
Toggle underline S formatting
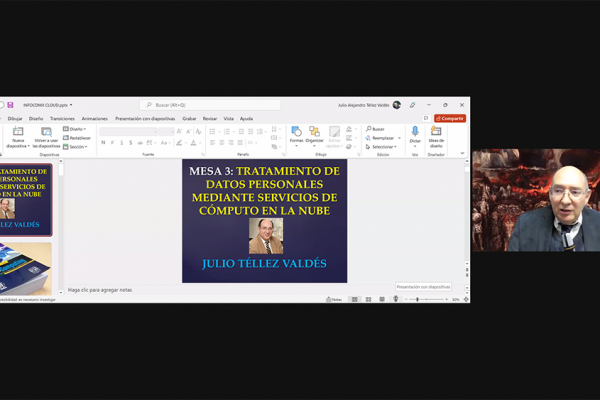[x=122, y=143]
